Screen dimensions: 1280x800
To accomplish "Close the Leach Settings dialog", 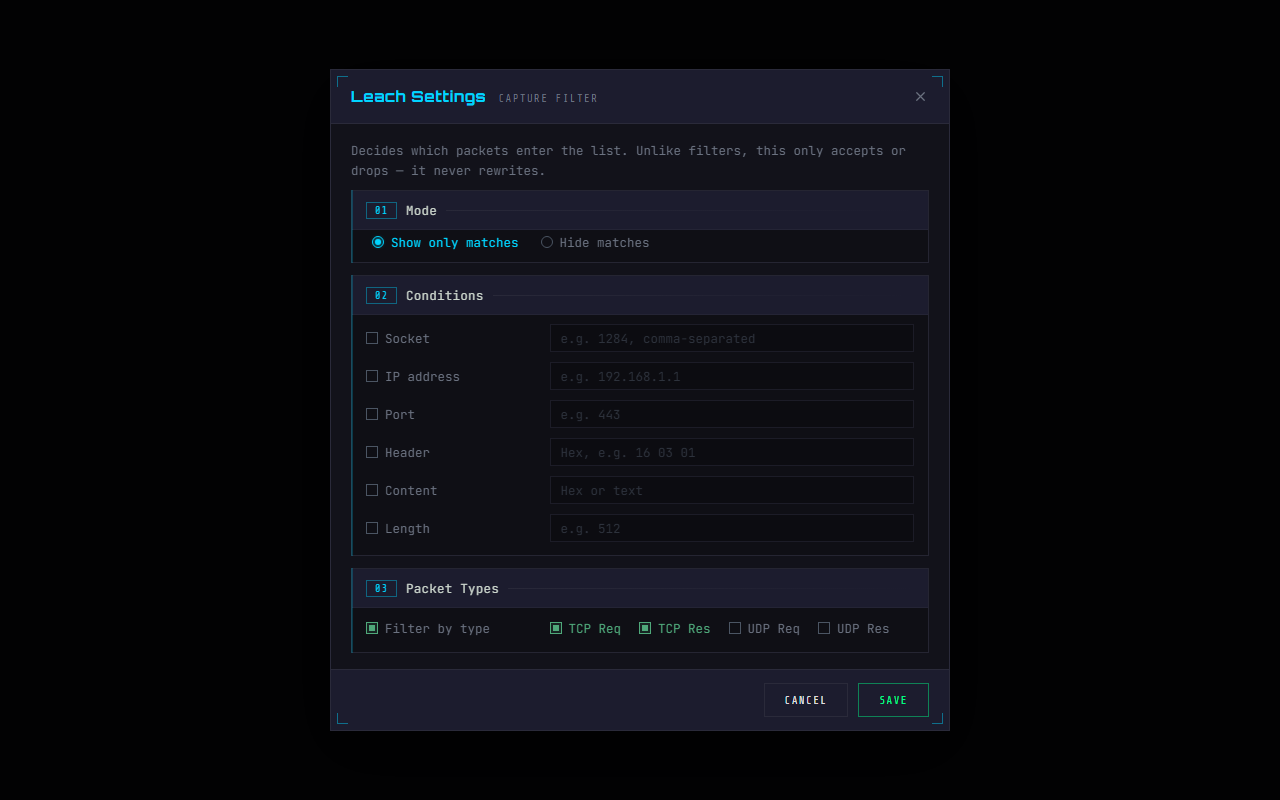I will point(920,97).
